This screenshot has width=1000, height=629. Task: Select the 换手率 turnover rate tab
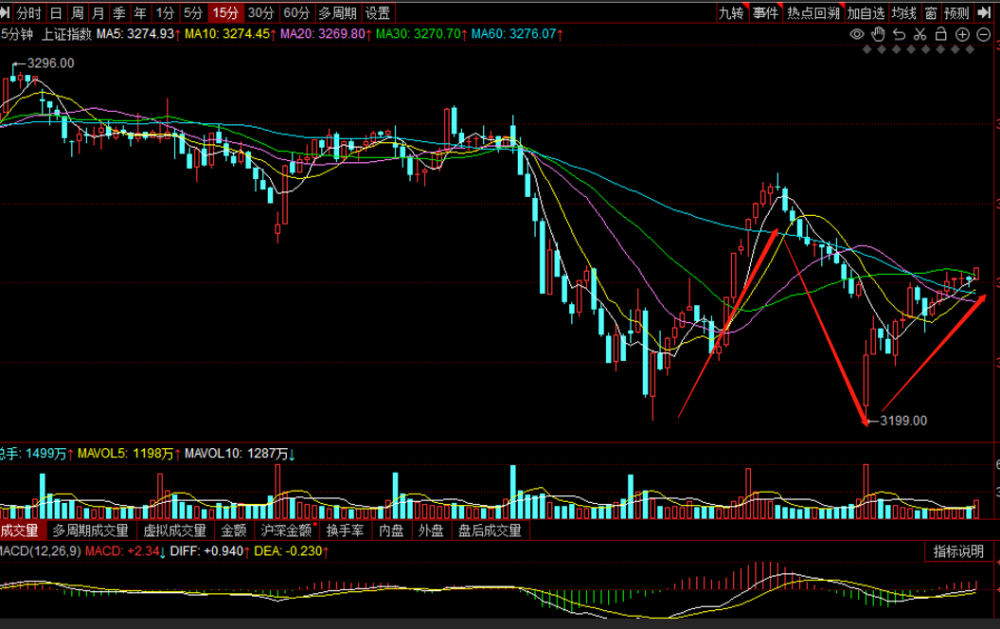[x=346, y=530]
